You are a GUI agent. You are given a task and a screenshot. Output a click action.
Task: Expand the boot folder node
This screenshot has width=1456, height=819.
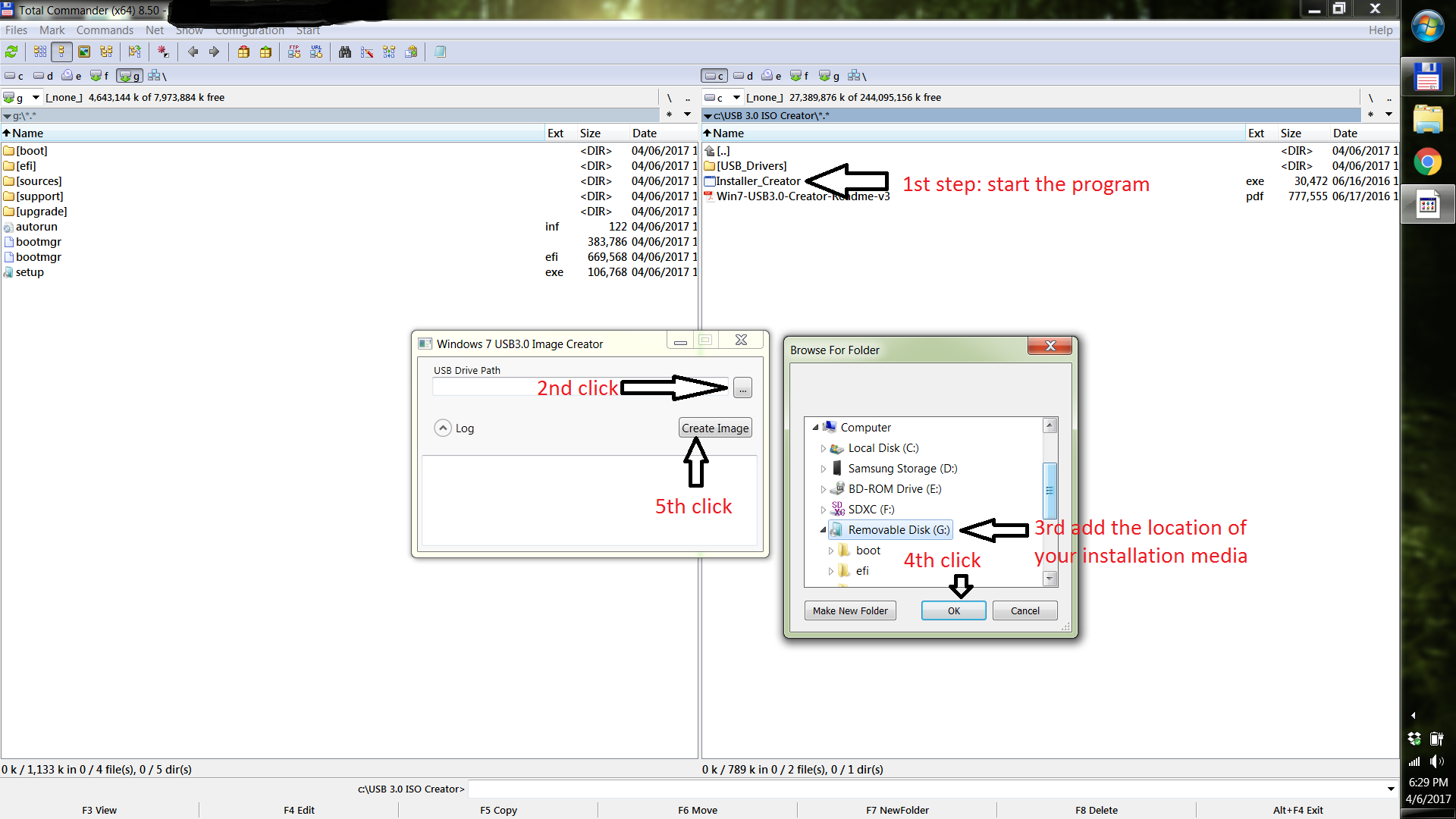tap(831, 551)
